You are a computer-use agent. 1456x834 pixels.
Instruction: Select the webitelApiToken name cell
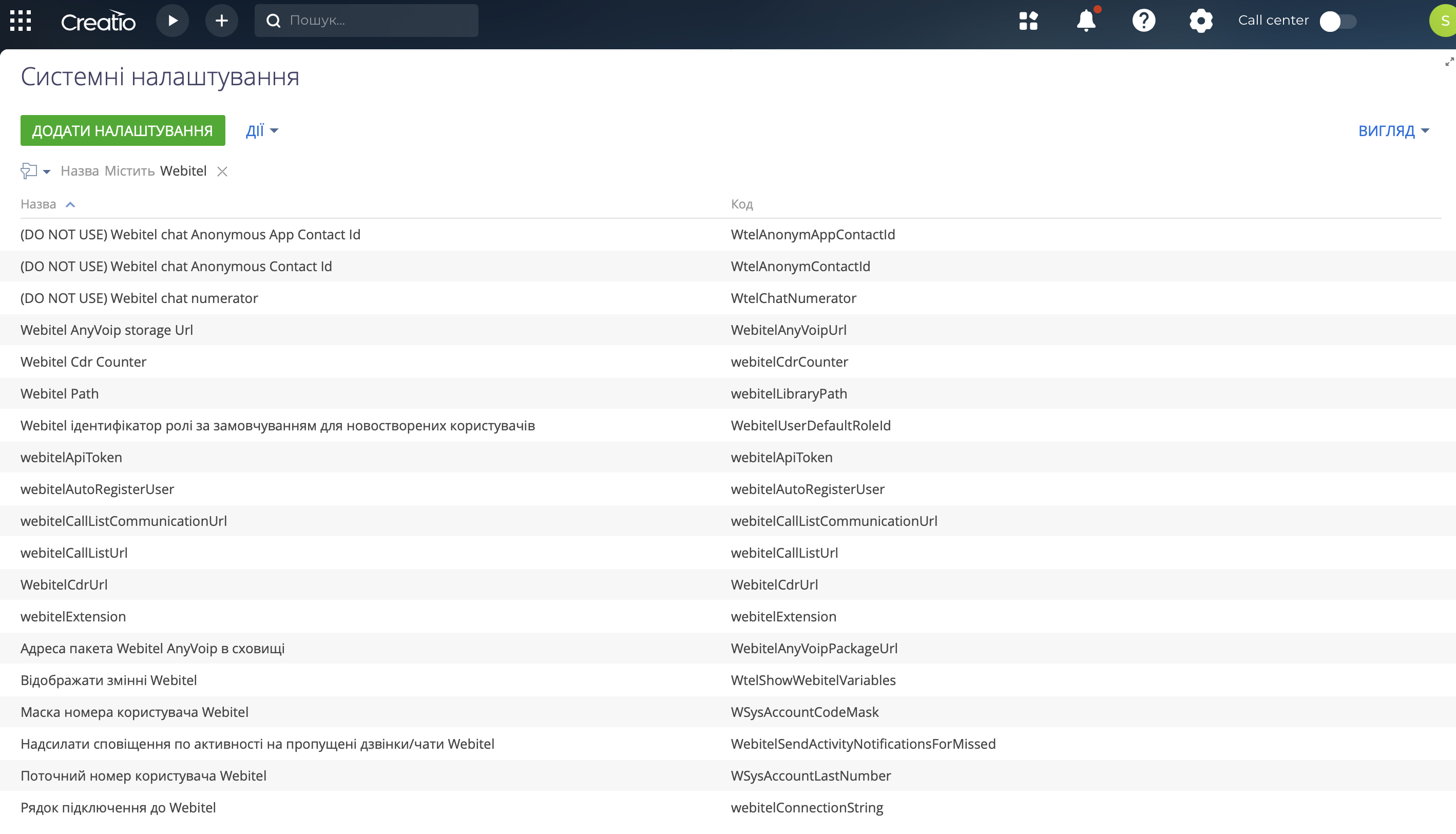(x=71, y=457)
